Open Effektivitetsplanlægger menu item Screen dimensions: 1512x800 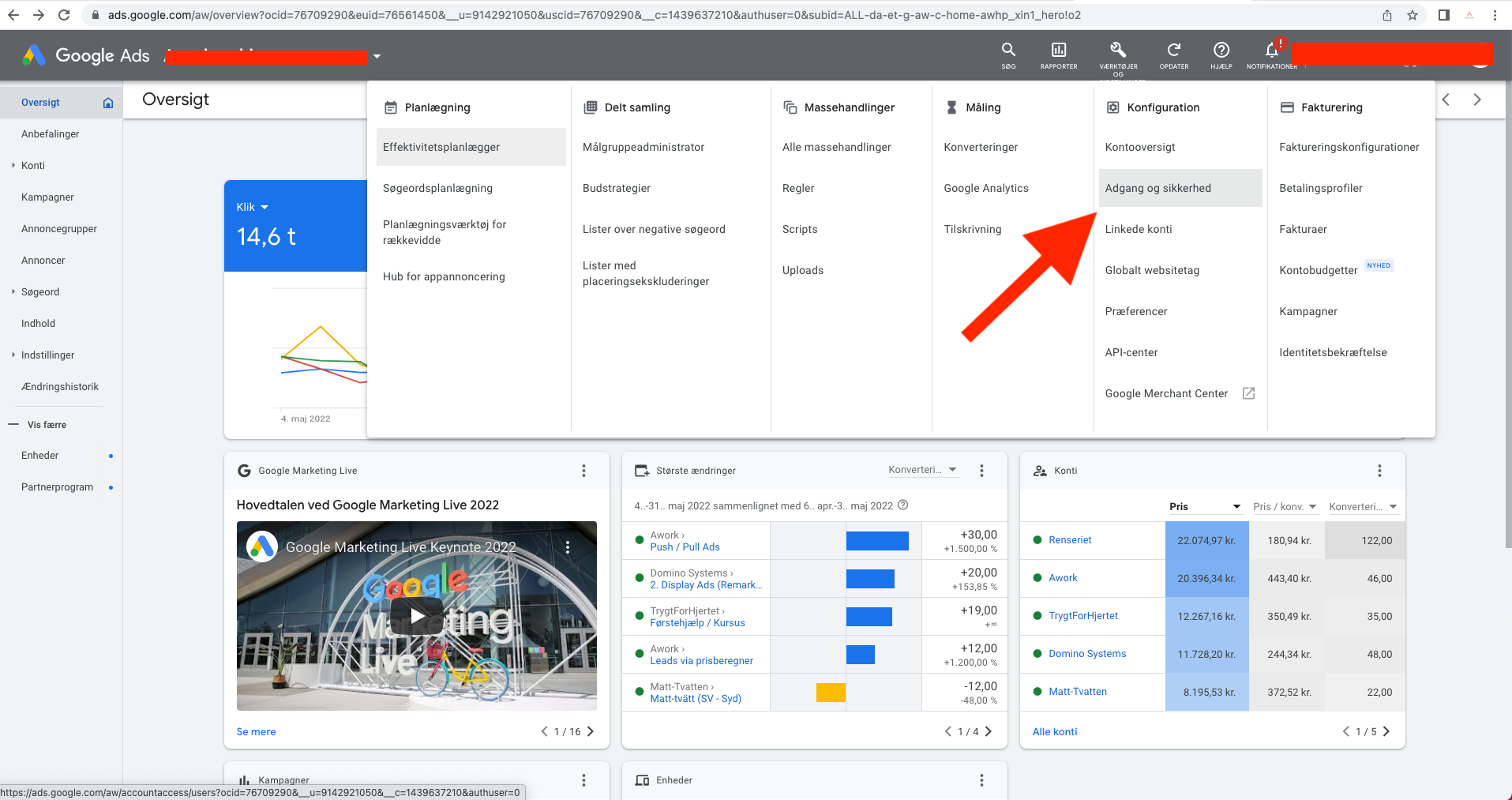[x=471, y=147]
